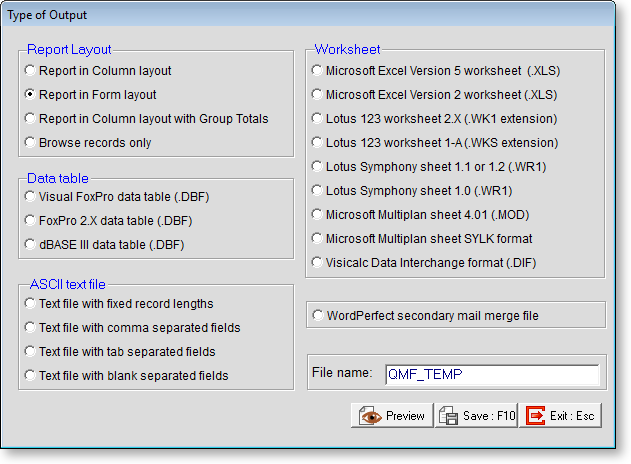The height and width of the screenshot is (464, 631).
Task: Select Report in Form layout option
Action: (31, 95)
